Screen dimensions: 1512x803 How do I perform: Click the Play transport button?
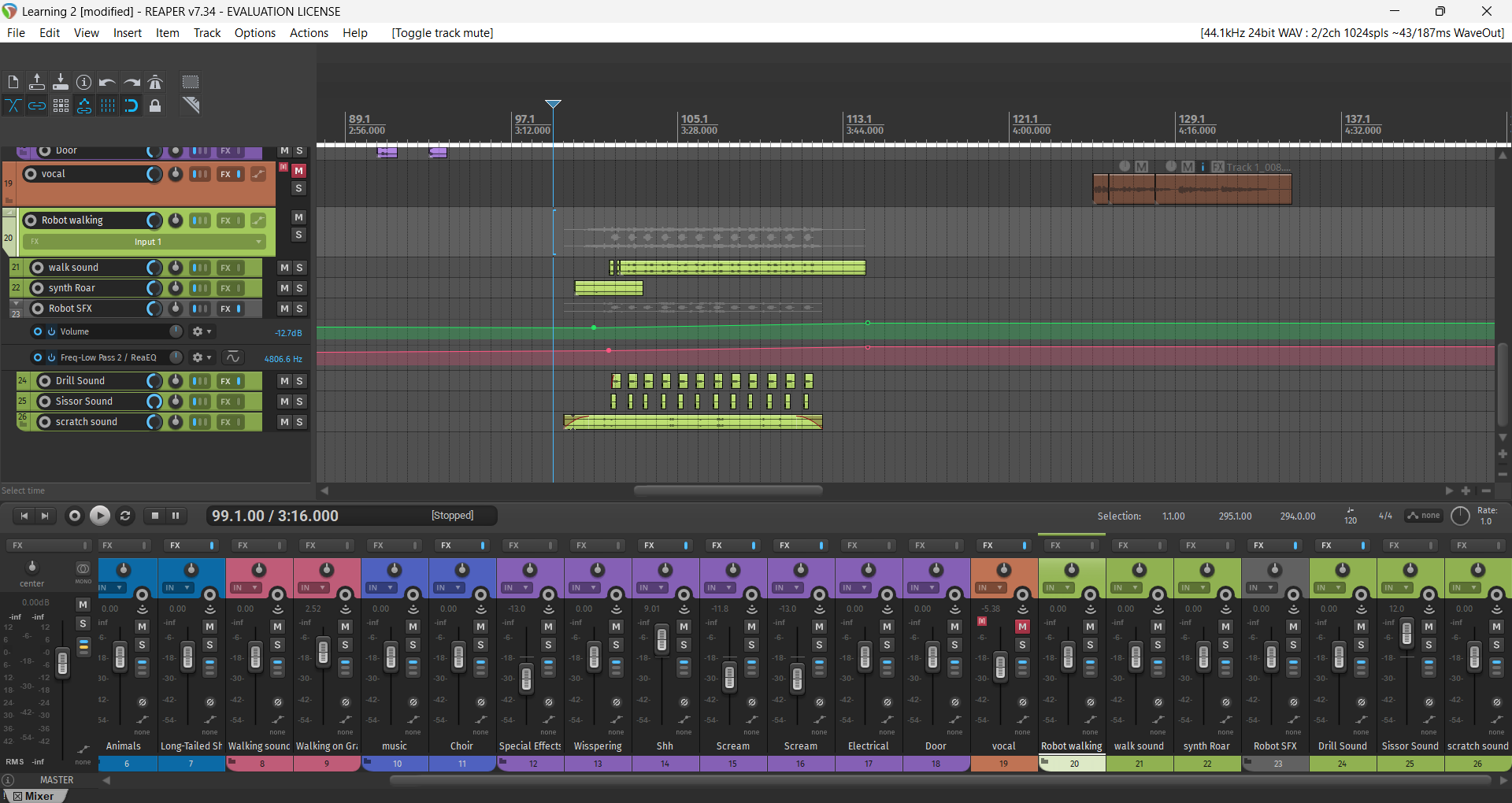pos(99,516)
